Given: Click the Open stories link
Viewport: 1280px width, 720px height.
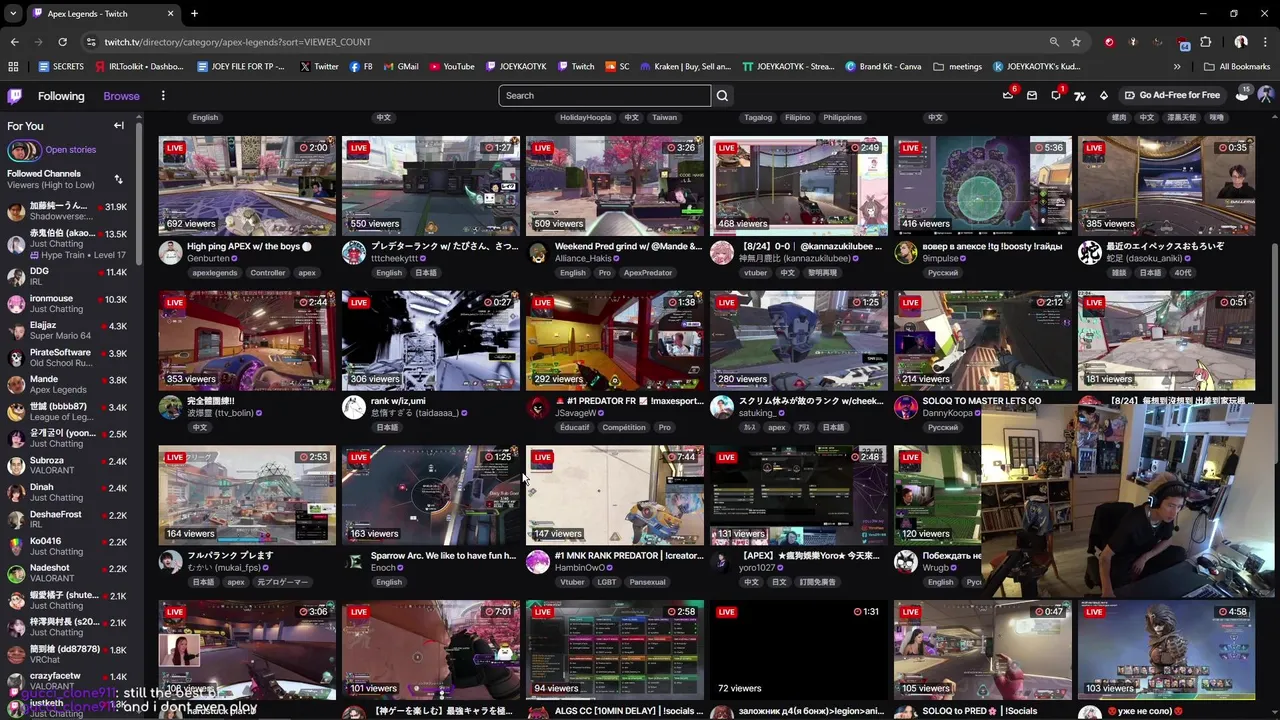Looking at the screenshot, I should tap(70, 150).
